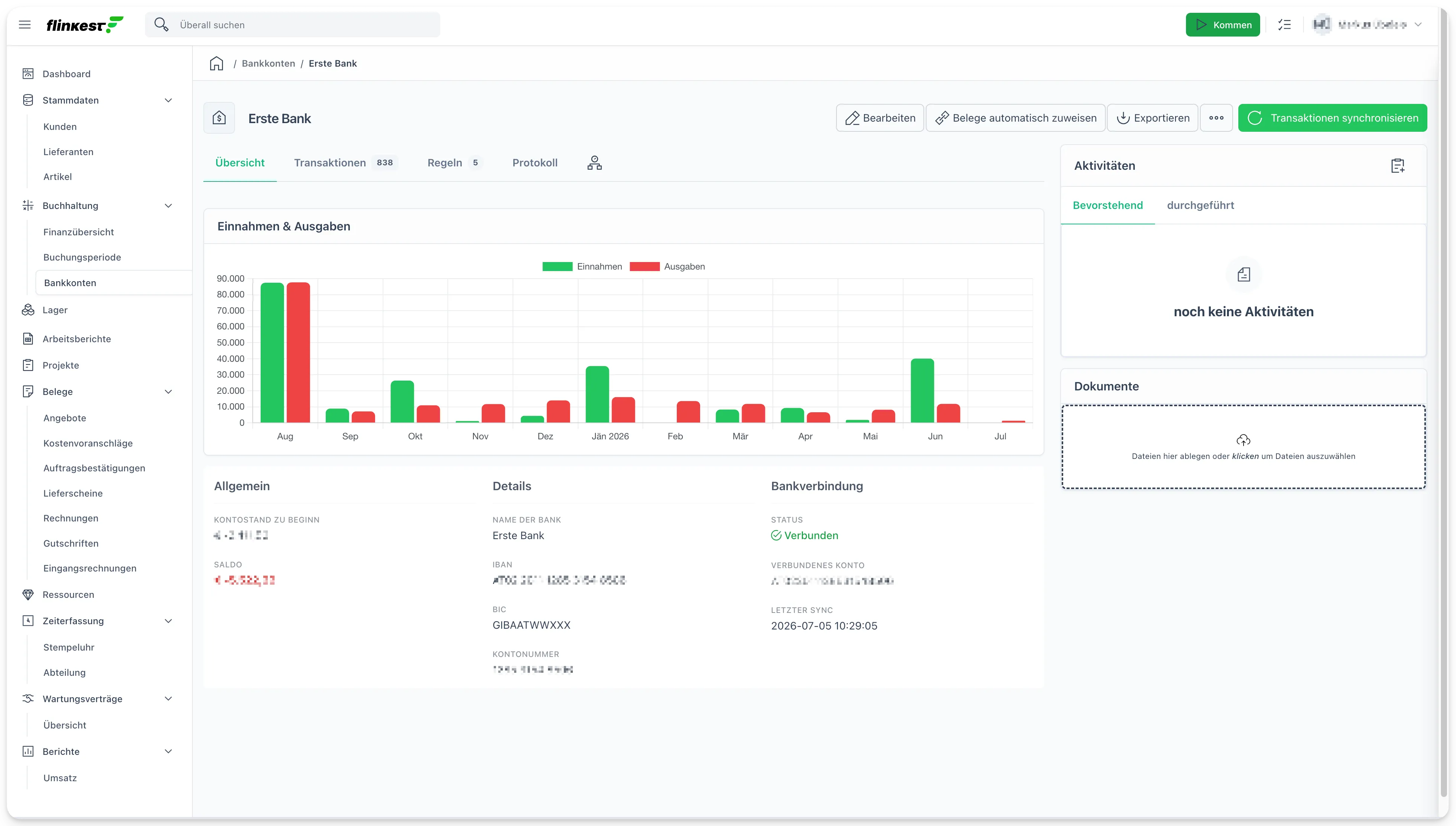Collapse the Belege section chevron

168,392
